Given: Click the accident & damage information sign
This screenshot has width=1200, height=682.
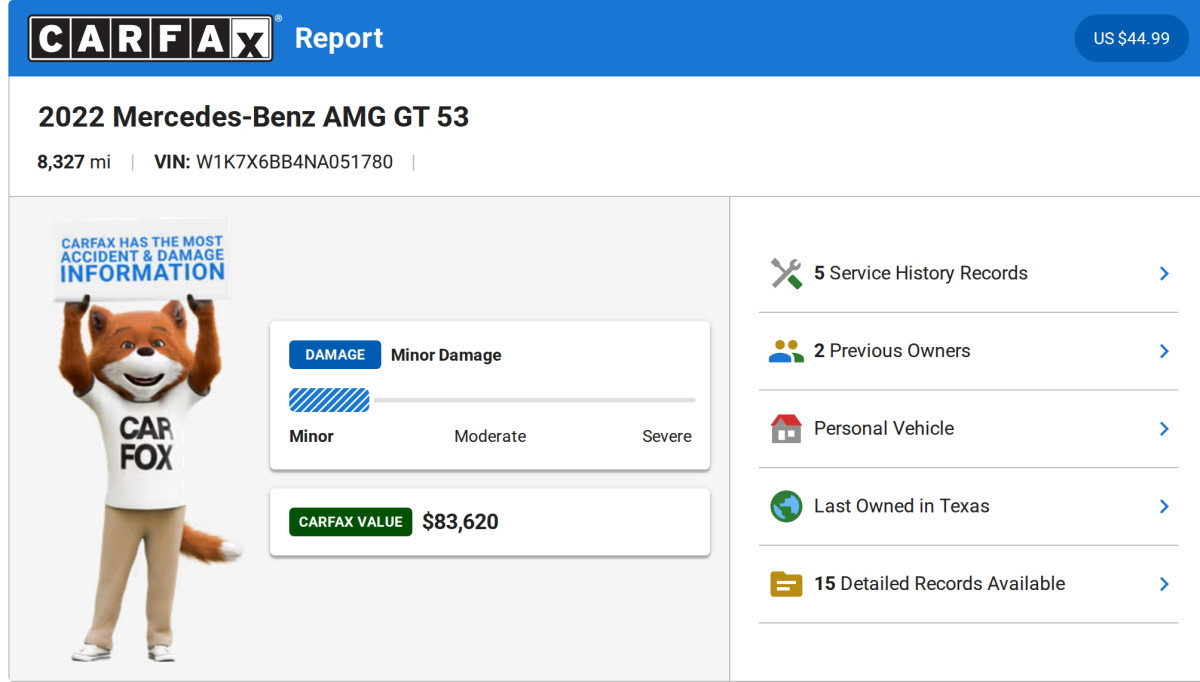Looking at the screenshot, I should click(142, 259).
